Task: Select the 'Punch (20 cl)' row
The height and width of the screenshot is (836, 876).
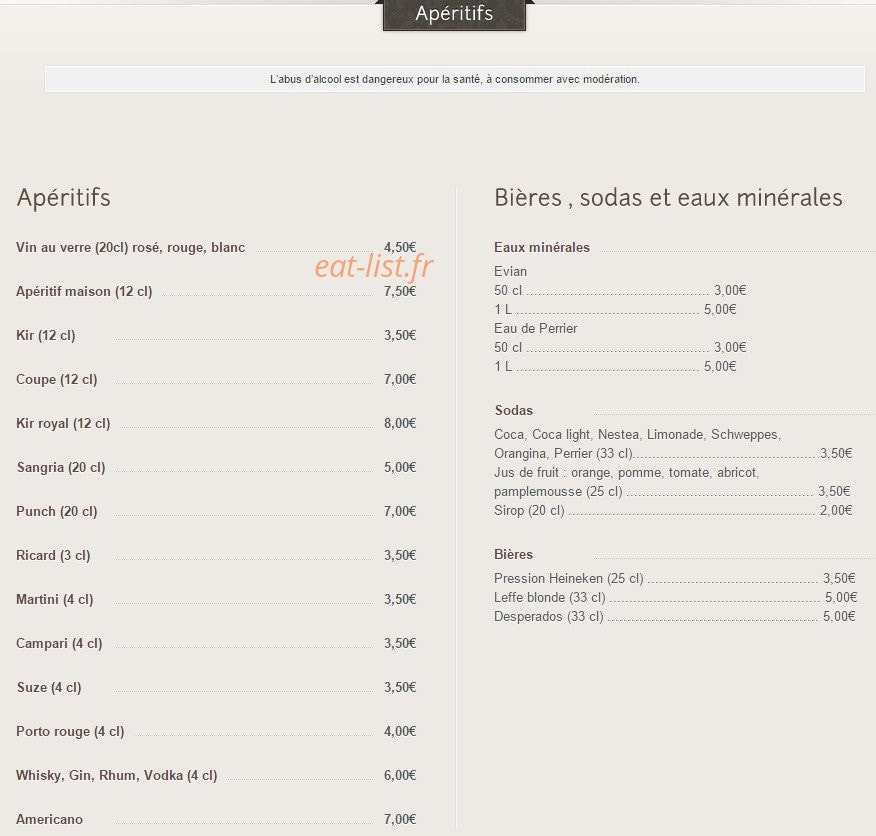Action: tap(216, 511)
